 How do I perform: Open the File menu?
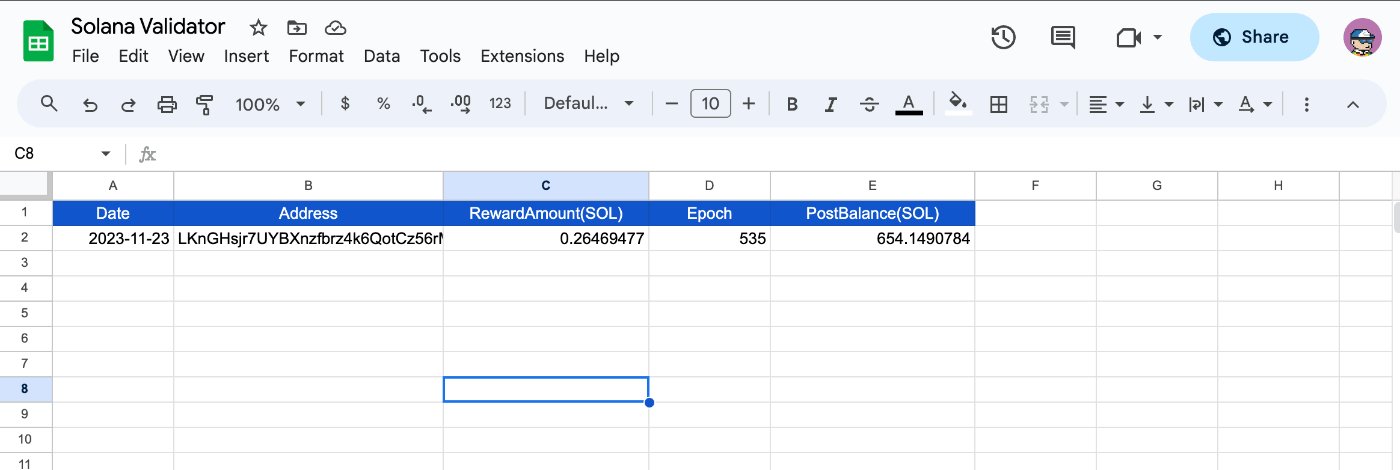click(85, 56)
